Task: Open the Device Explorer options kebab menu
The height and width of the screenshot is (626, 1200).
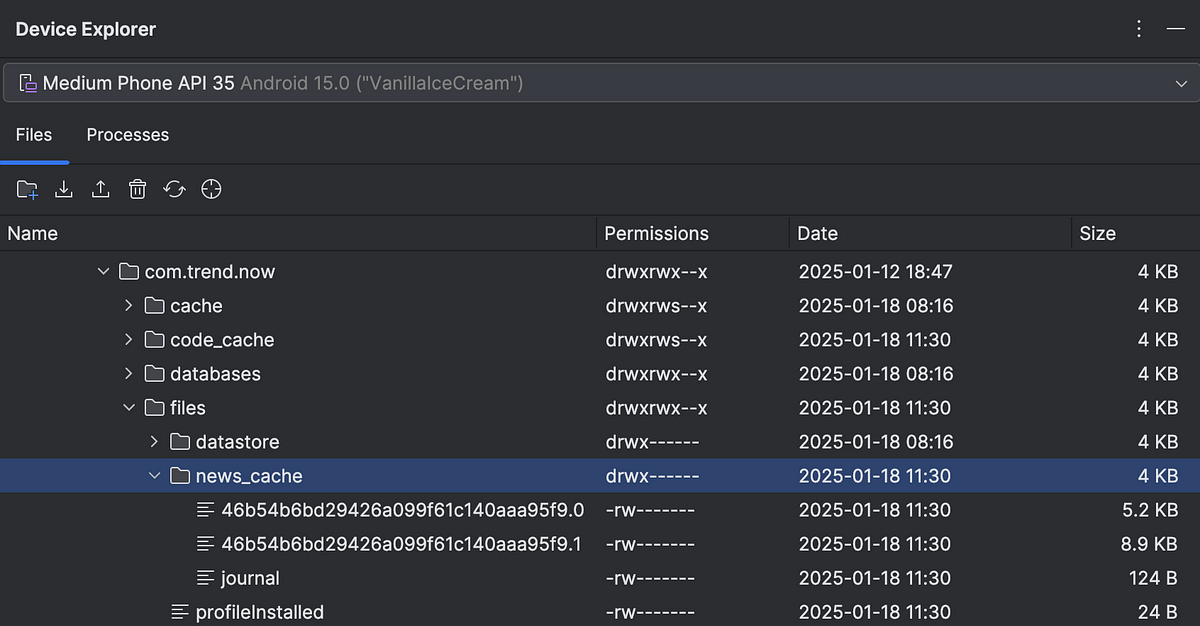Action: pos(1138,29)
